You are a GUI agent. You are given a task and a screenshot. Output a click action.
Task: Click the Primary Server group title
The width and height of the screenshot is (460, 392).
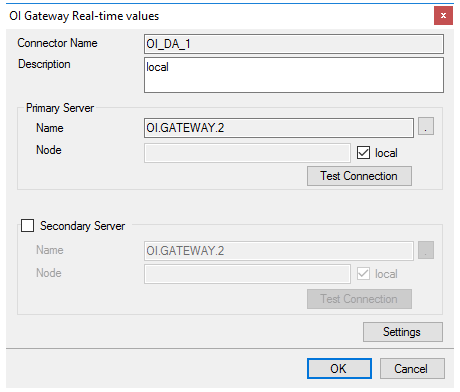point(60,108)
